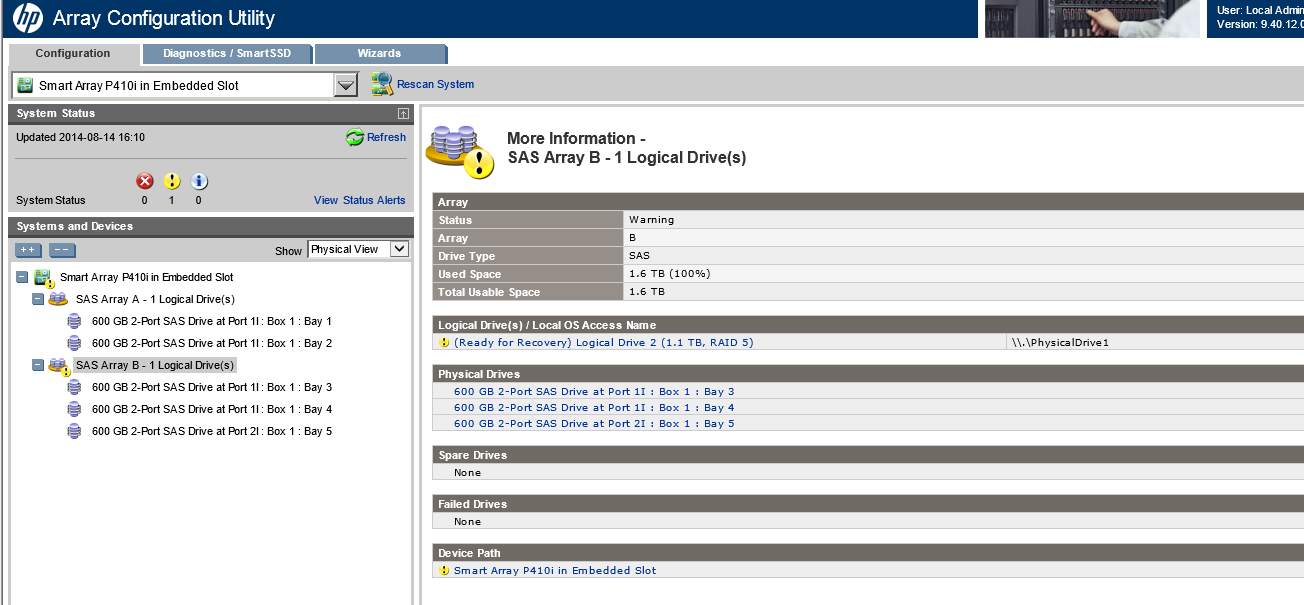The image size is (1304, 605).
Task: Select SAS Array A tree item
Action: 155,299
